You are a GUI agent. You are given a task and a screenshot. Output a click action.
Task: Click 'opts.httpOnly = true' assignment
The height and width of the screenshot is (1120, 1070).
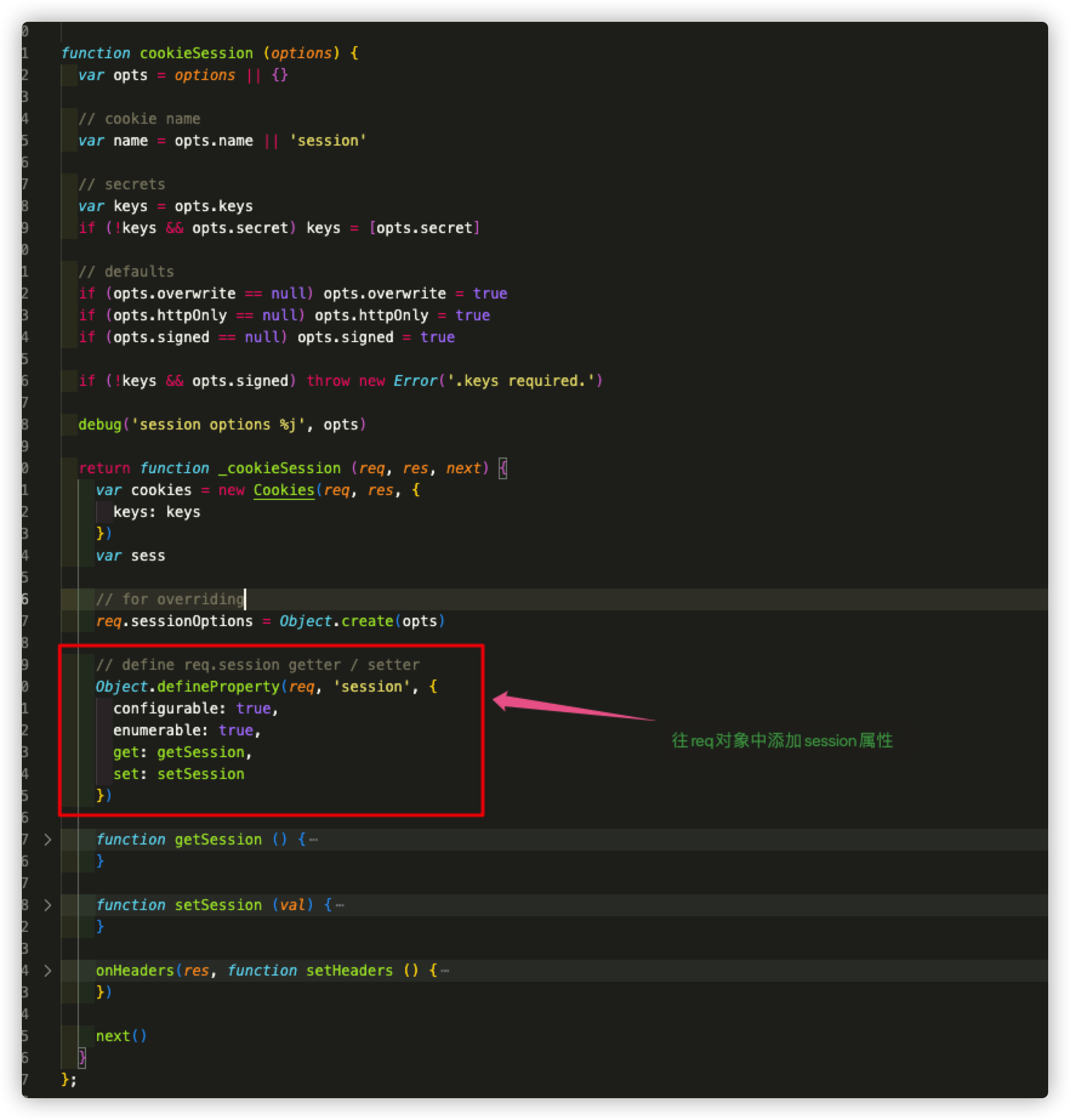click(402, 315)
